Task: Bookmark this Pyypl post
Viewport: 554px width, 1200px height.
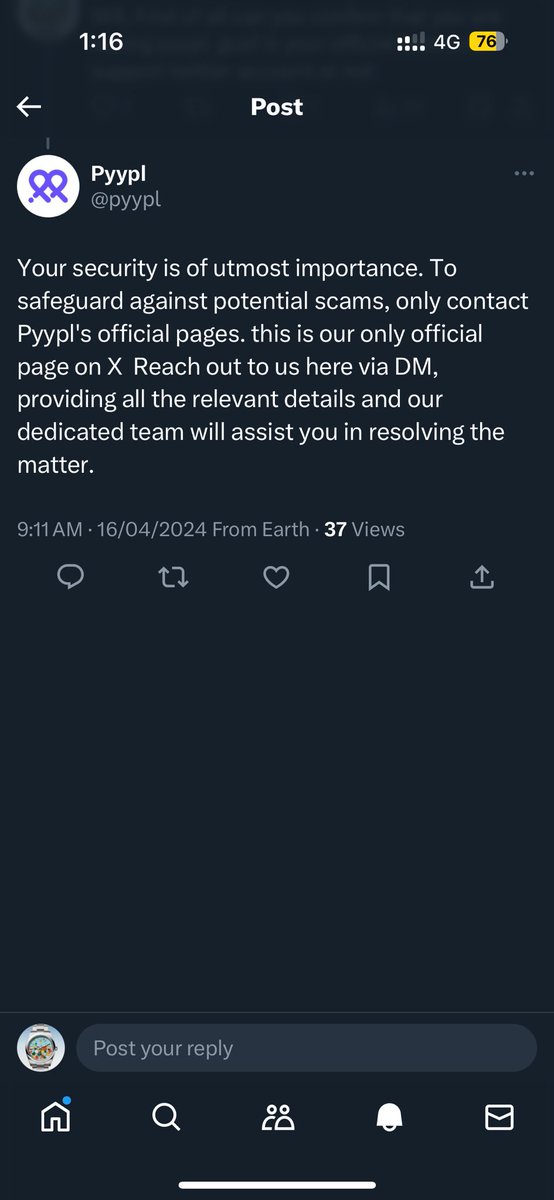Action: [379, 577]
